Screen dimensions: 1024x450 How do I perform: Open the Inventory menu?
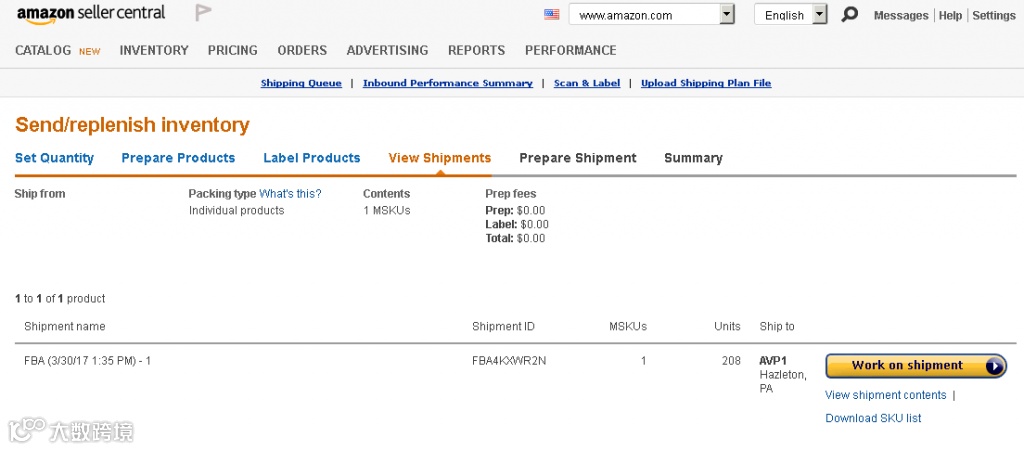154,50
